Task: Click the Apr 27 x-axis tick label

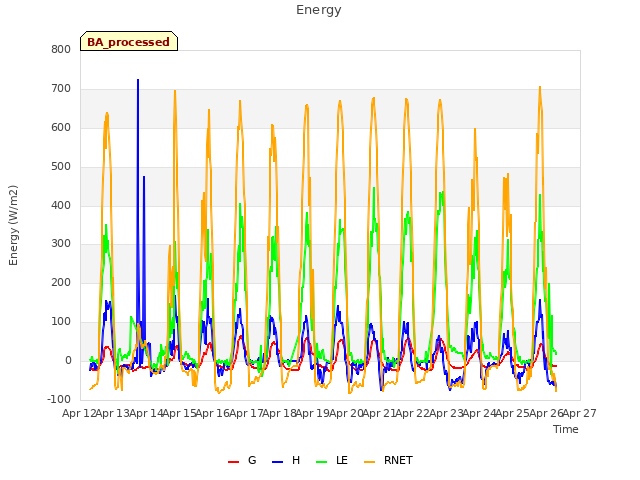Action: (x=580, y=413)
